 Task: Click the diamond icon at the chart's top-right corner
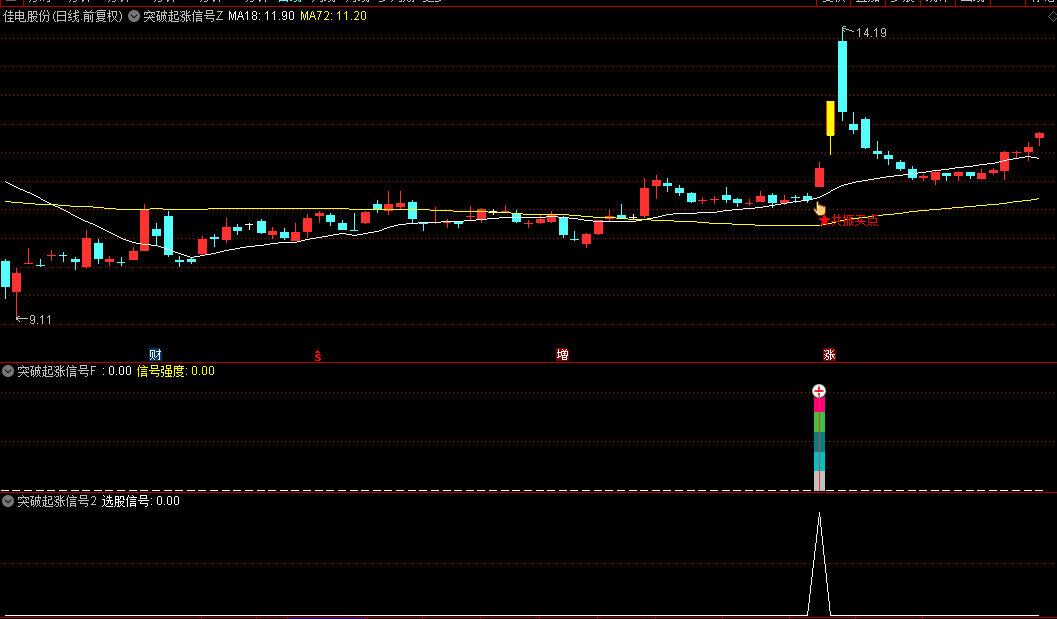coord(1052,16)
